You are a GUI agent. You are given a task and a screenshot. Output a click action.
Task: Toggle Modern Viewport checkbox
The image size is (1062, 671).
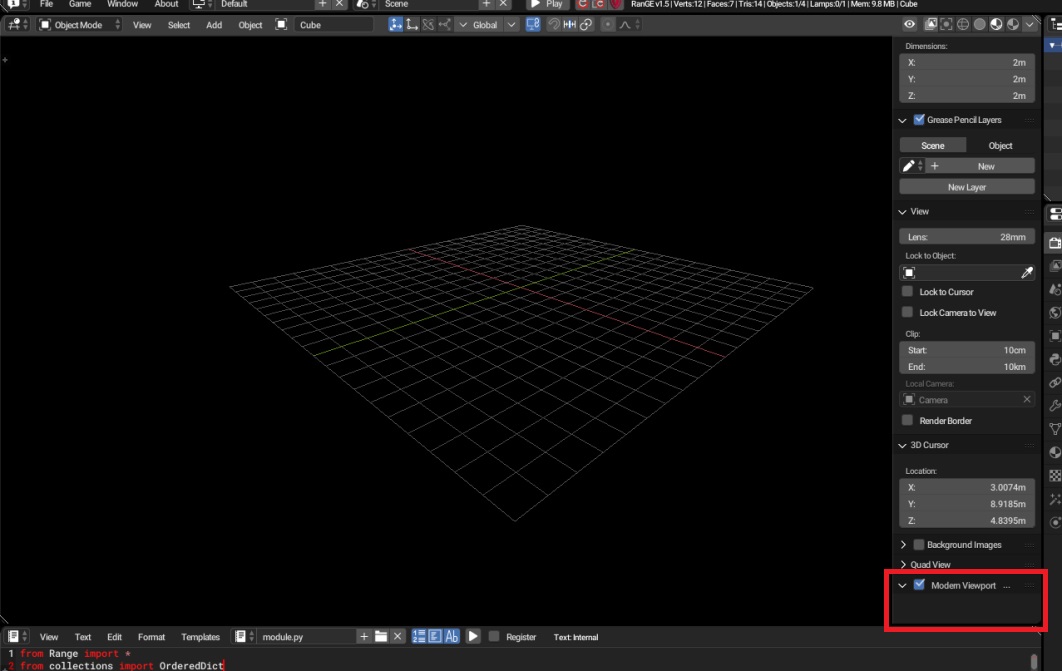919,585
